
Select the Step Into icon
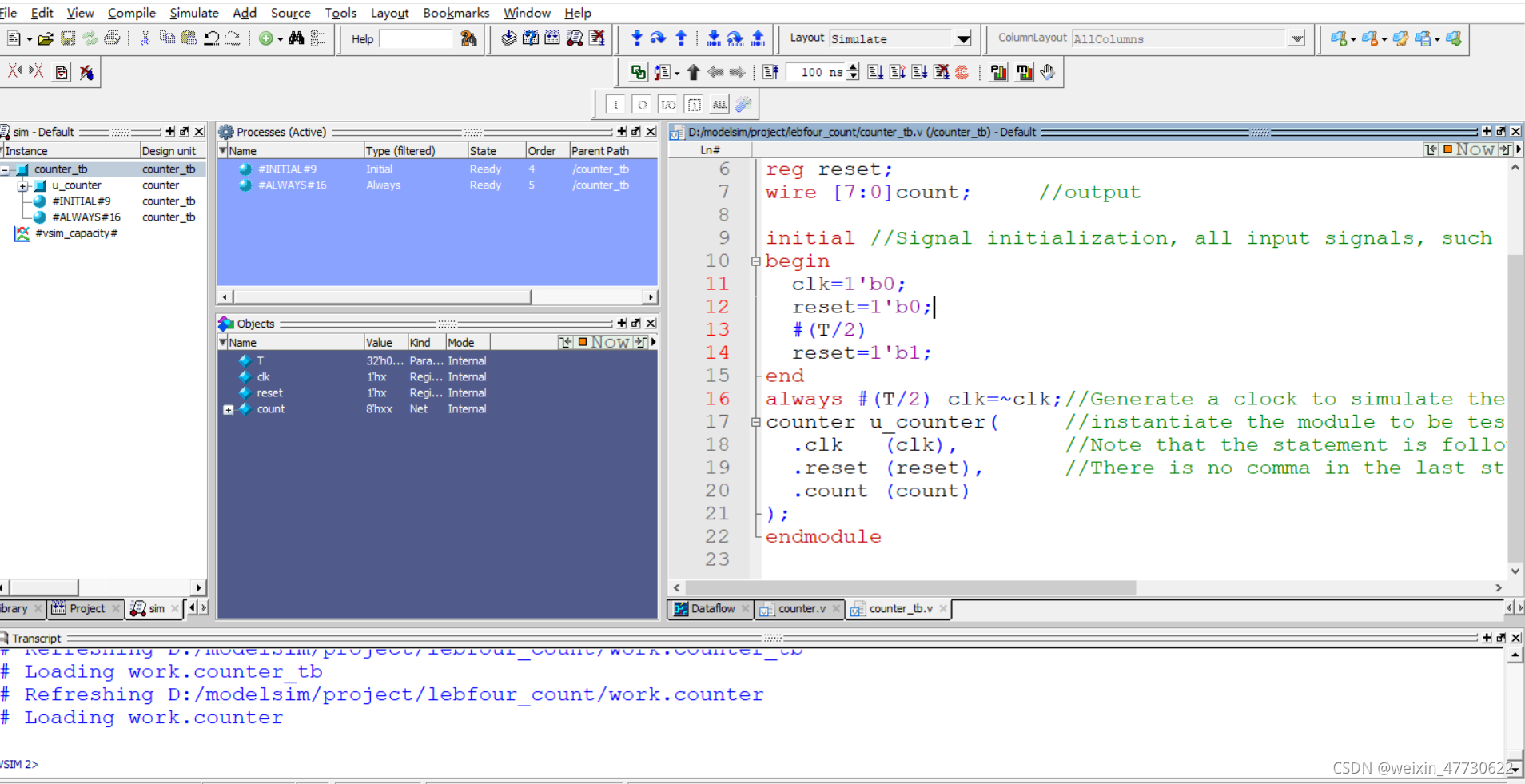tap(637, 38)
